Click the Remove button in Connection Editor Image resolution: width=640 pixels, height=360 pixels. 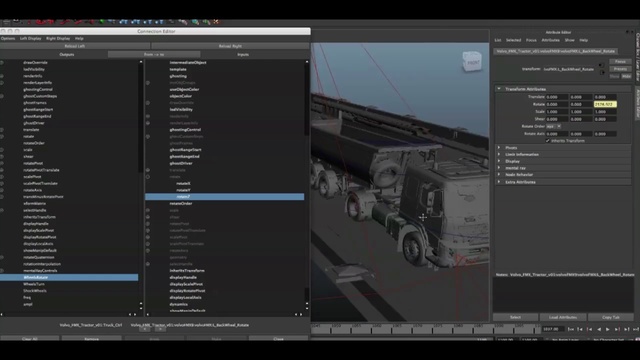click(91, 339)
